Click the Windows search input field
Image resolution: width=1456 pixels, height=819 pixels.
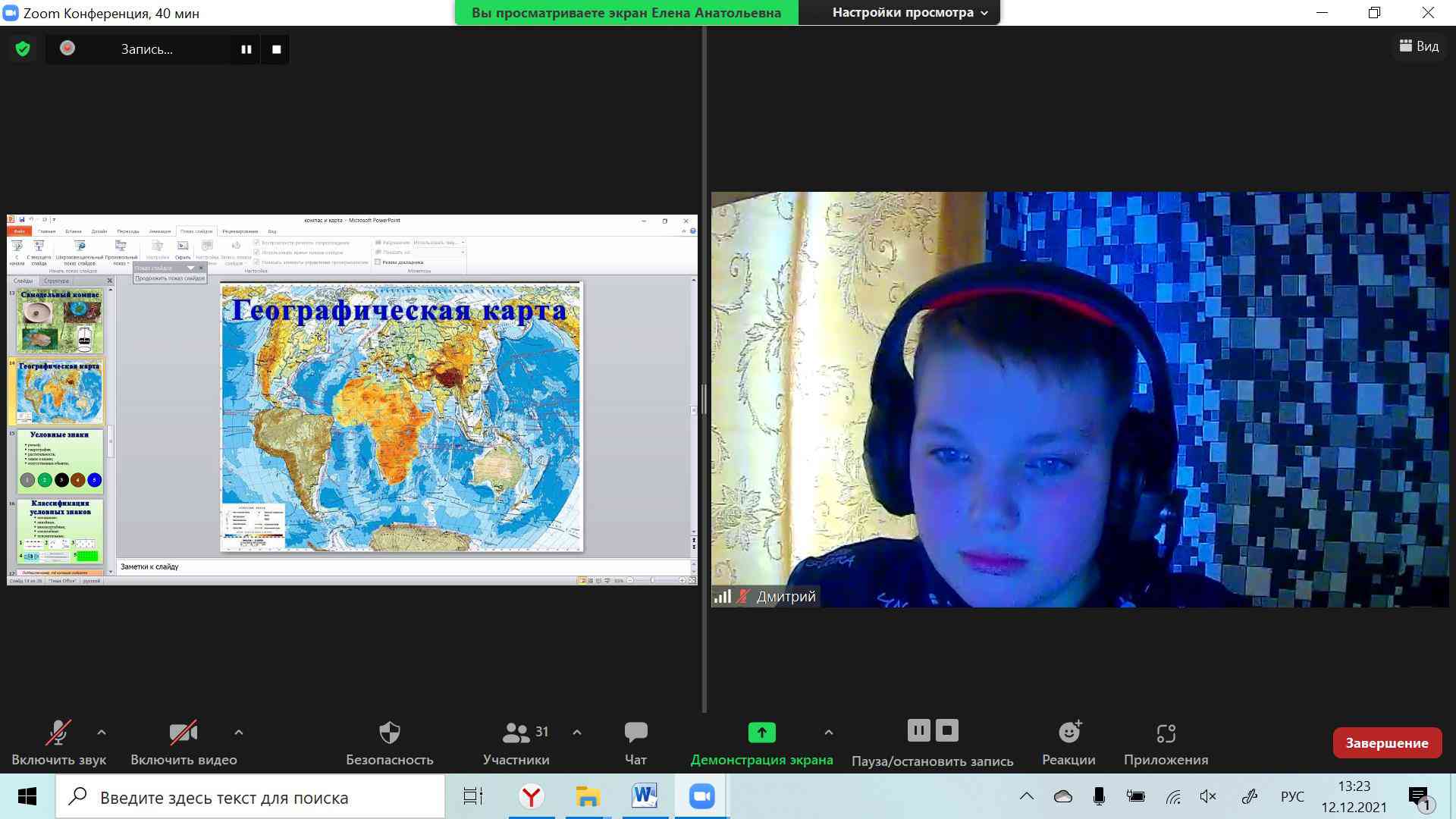(250, 797)
